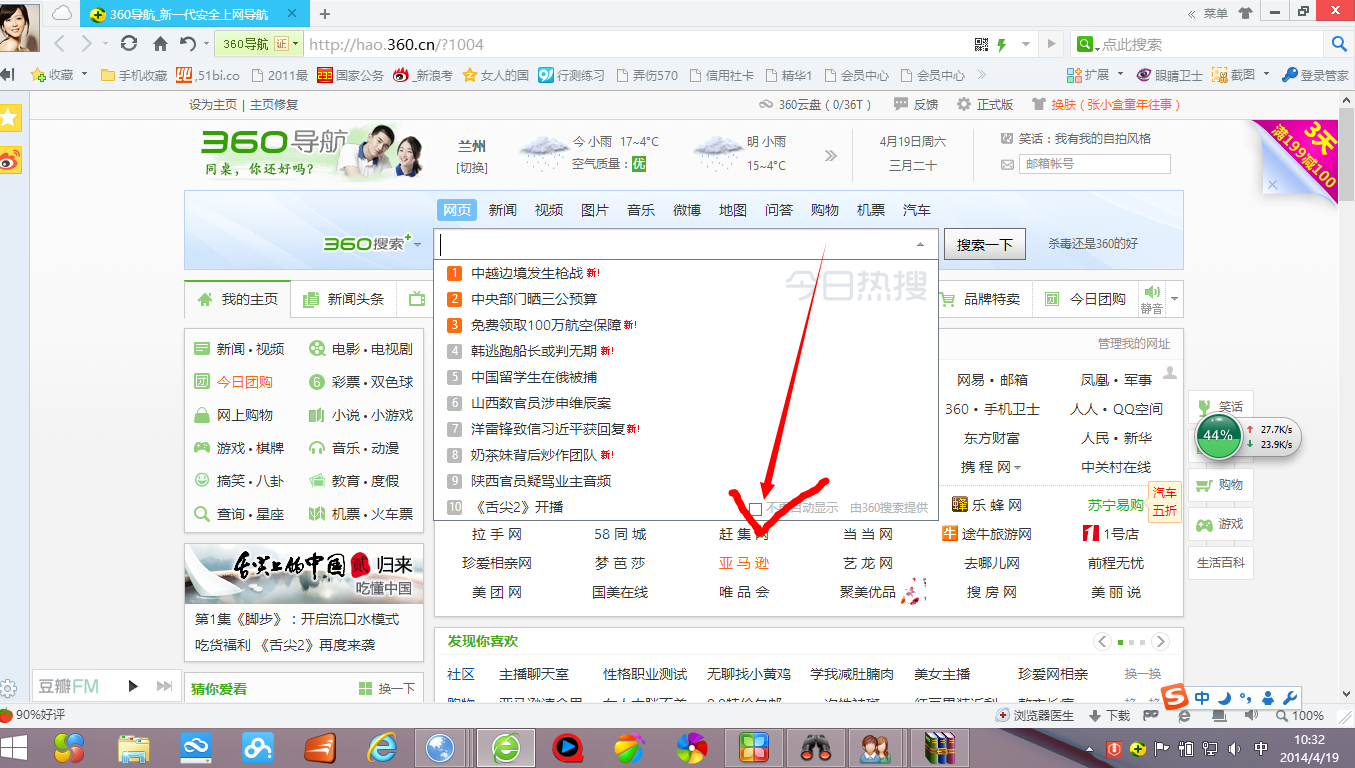The width and height of the screenshot is (1355, 768).
Task: Collapse the hot search suggestions list
Action: pyautogui.click(x=921, y=244)
